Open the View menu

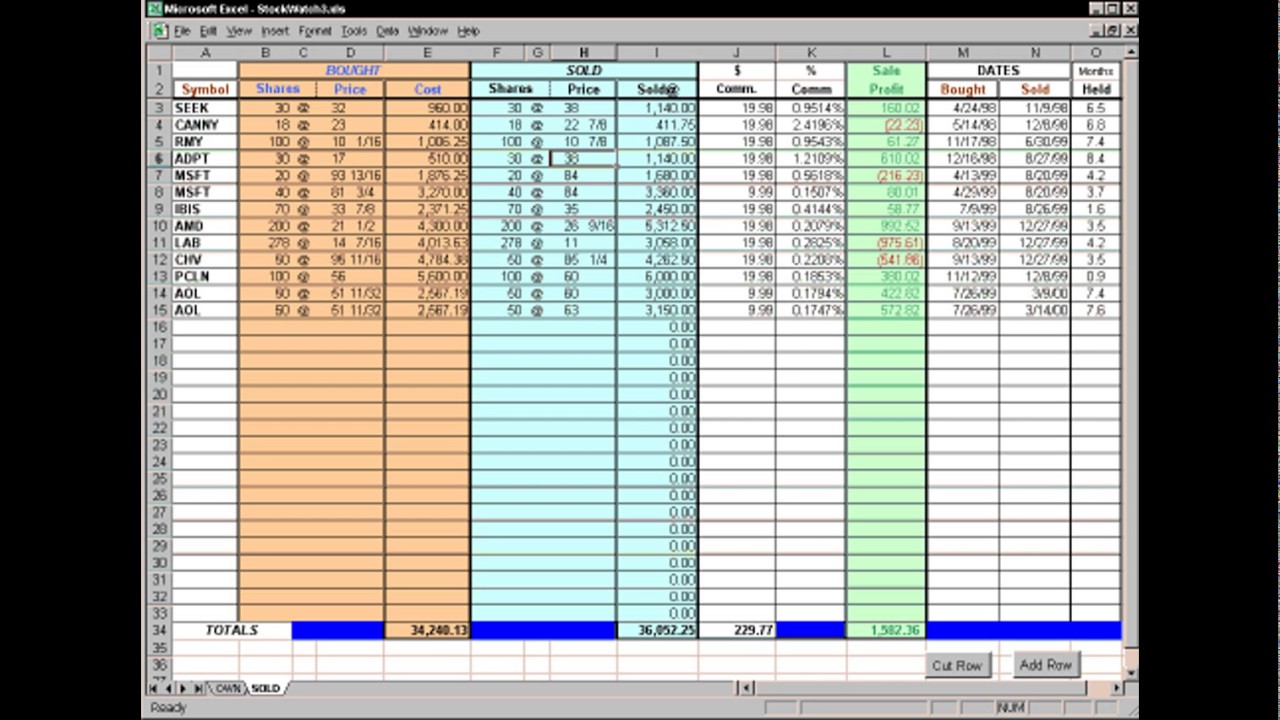click(x=239, y=31)
